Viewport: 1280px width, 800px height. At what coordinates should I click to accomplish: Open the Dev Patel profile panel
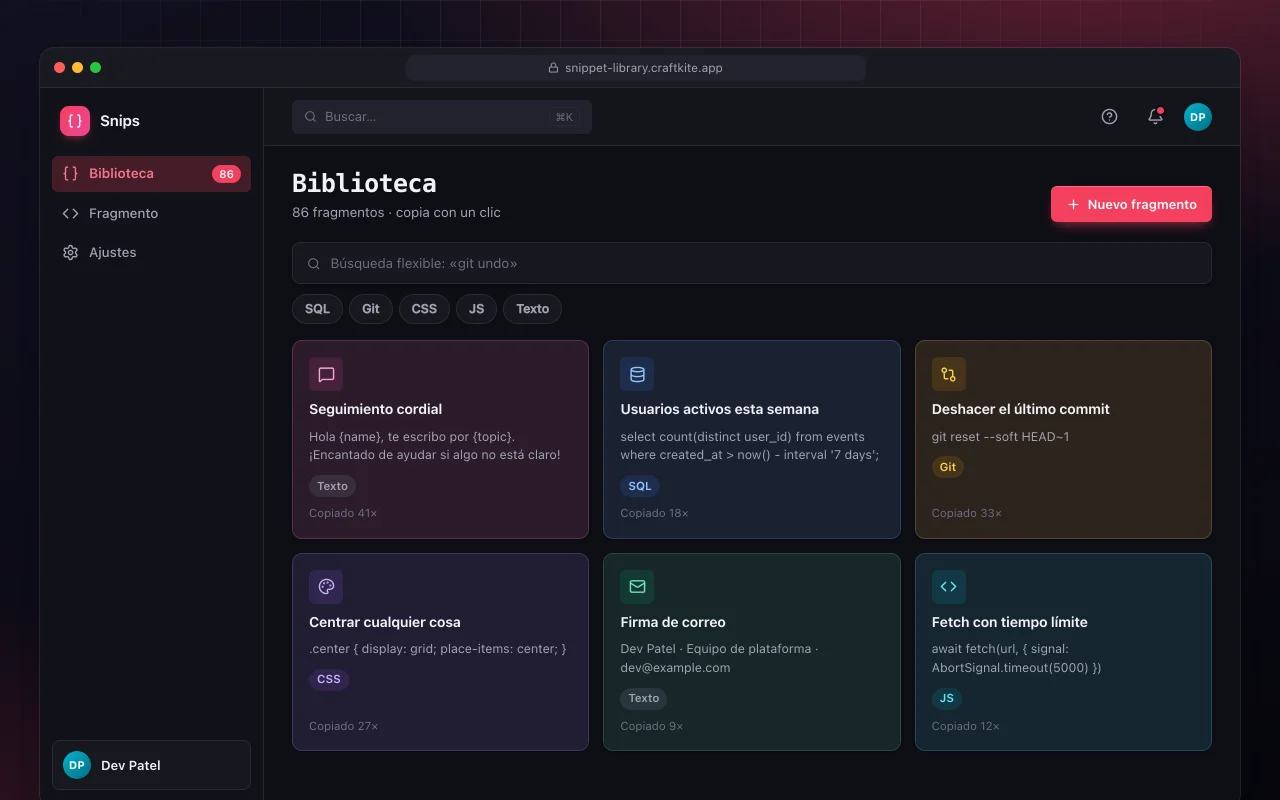pyautogui.click(x=151, y=765)
